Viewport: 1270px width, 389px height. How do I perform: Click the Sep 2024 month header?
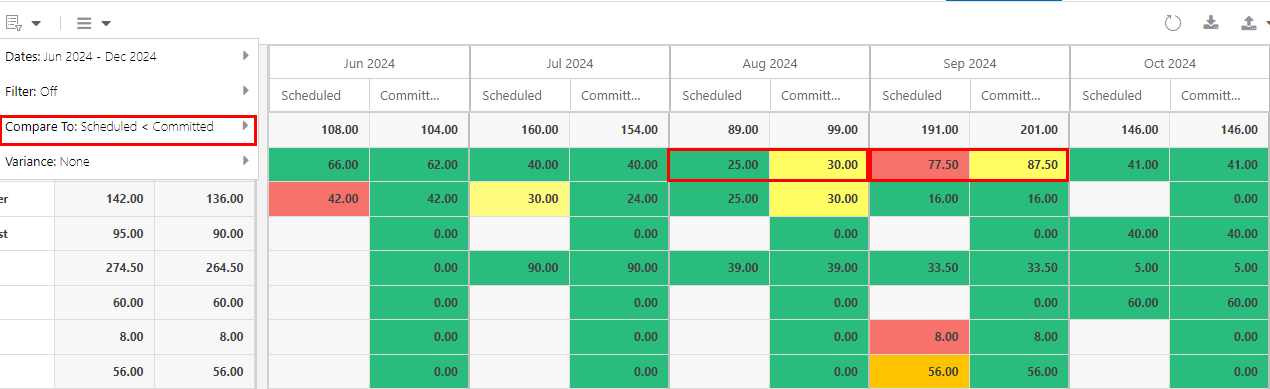pyautogui.click(x=969, y=63)
